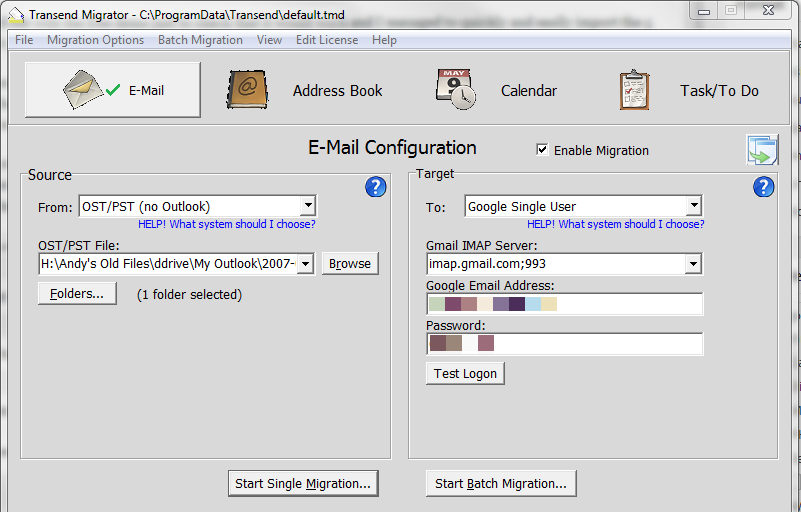Expand the From source system dropdown

point(308,206)
